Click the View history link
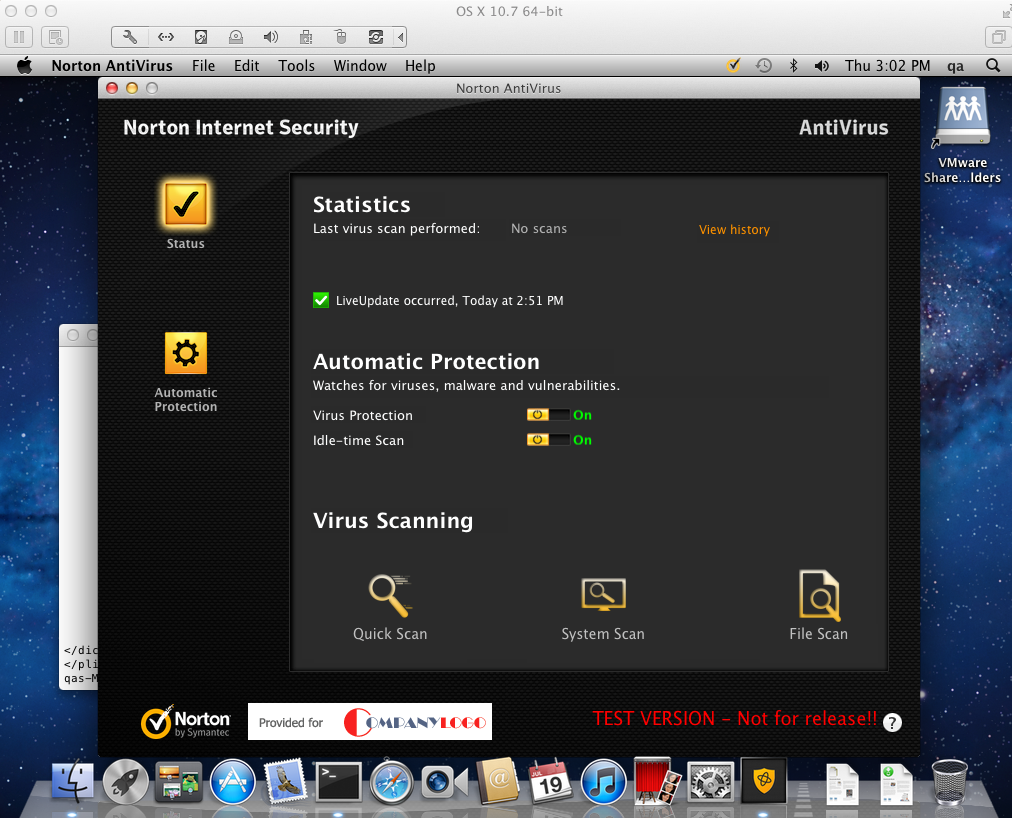Viewport: 1012px width, 818px height. (x=734, y=230)
